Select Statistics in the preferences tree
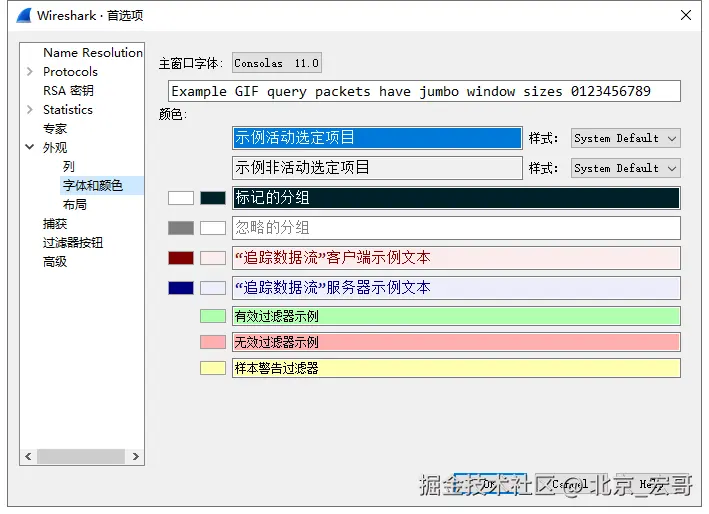This screenshot has width=709, height=514. tap(68, 109)
